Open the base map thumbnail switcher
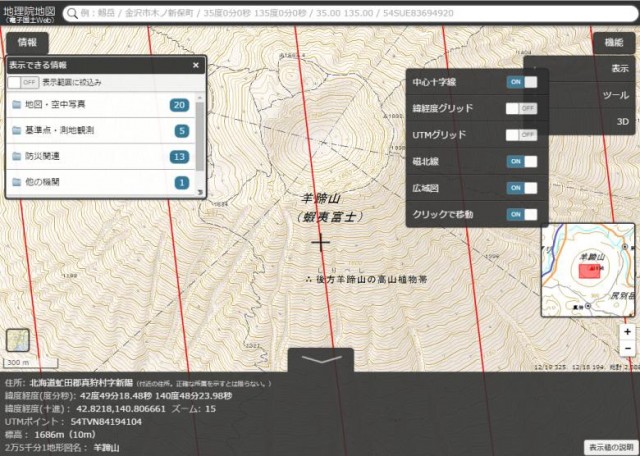This screenshot has height=456, width=640. point(18,340)
